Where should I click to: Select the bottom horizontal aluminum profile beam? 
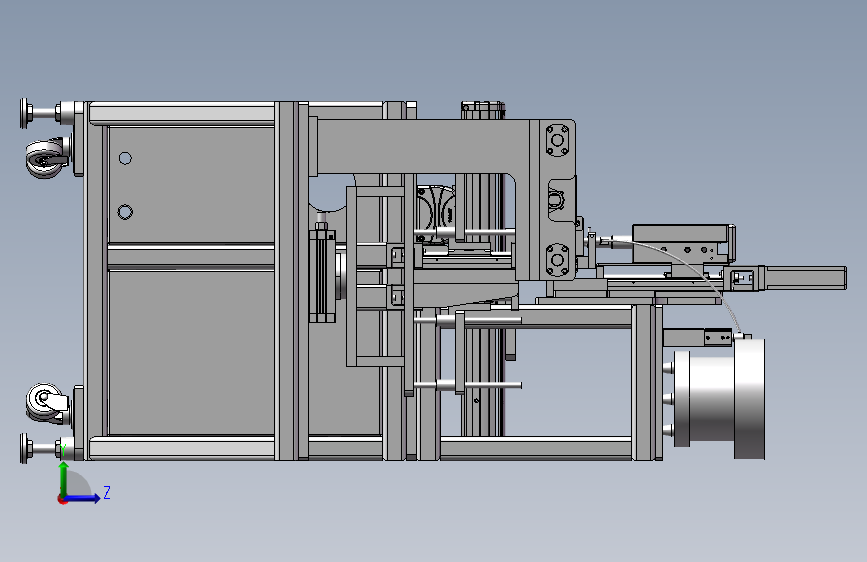point(181,447)
